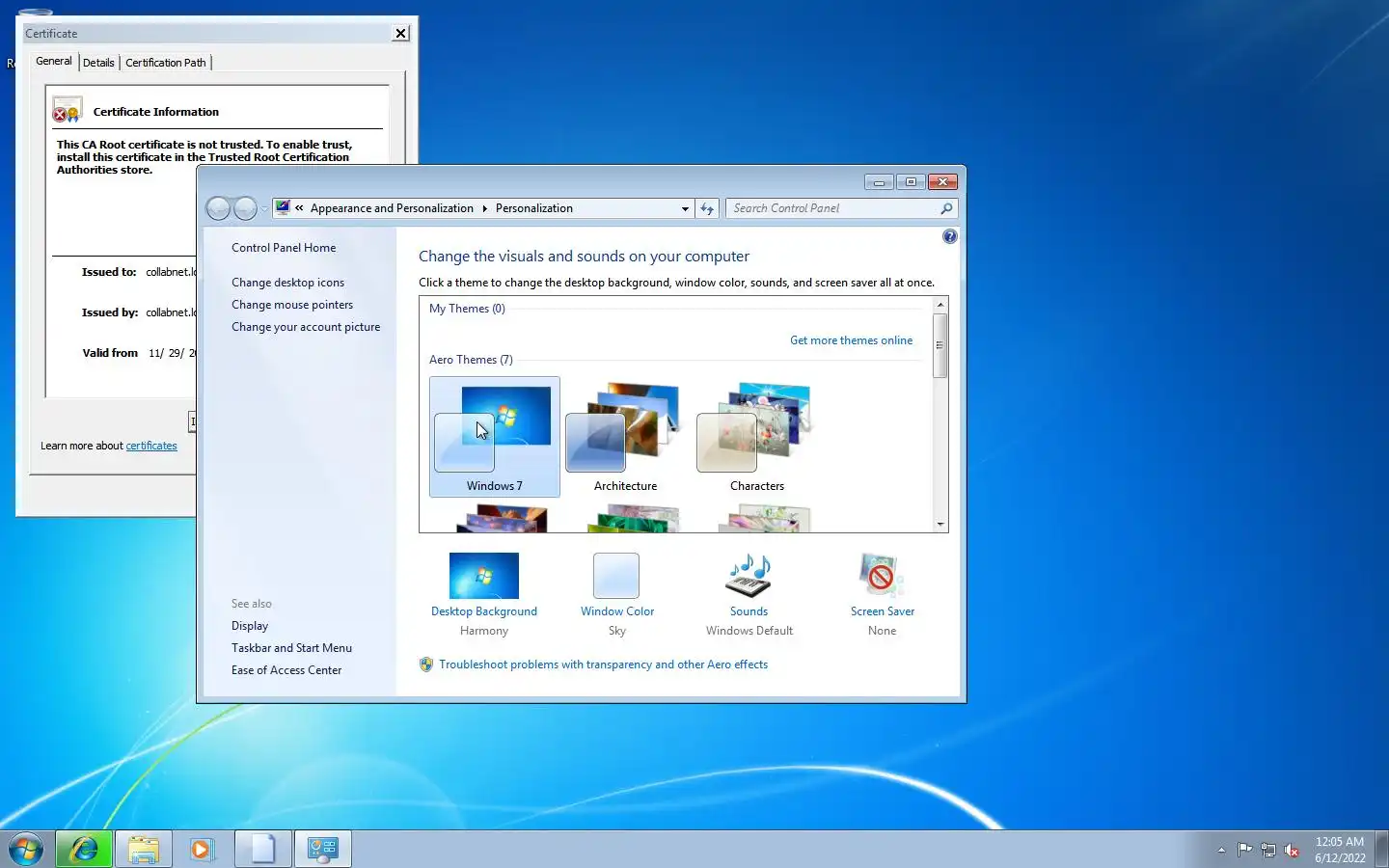Click the address bar refresh button
This screenshot has width=1389, height=868.
(707, 208)
